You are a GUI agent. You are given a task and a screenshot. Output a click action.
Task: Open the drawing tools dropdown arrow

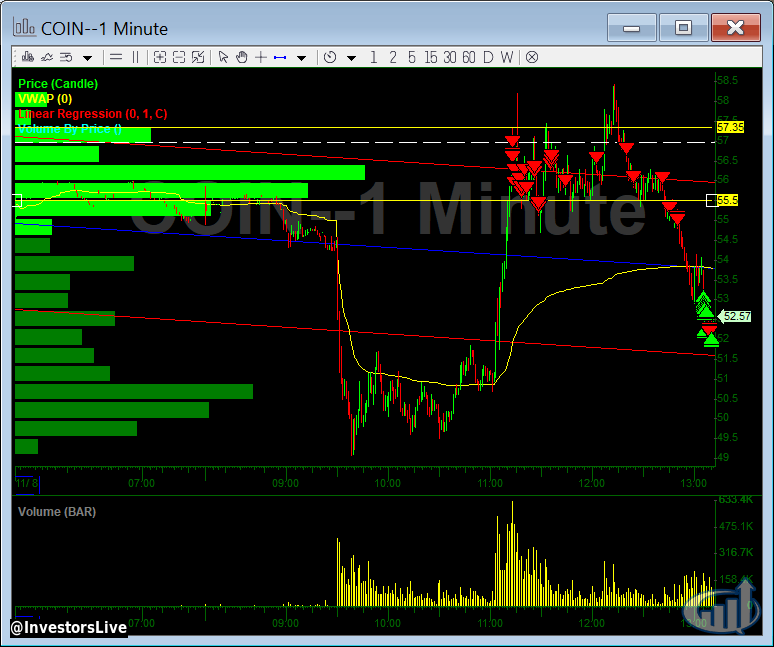tap(301, 58)
